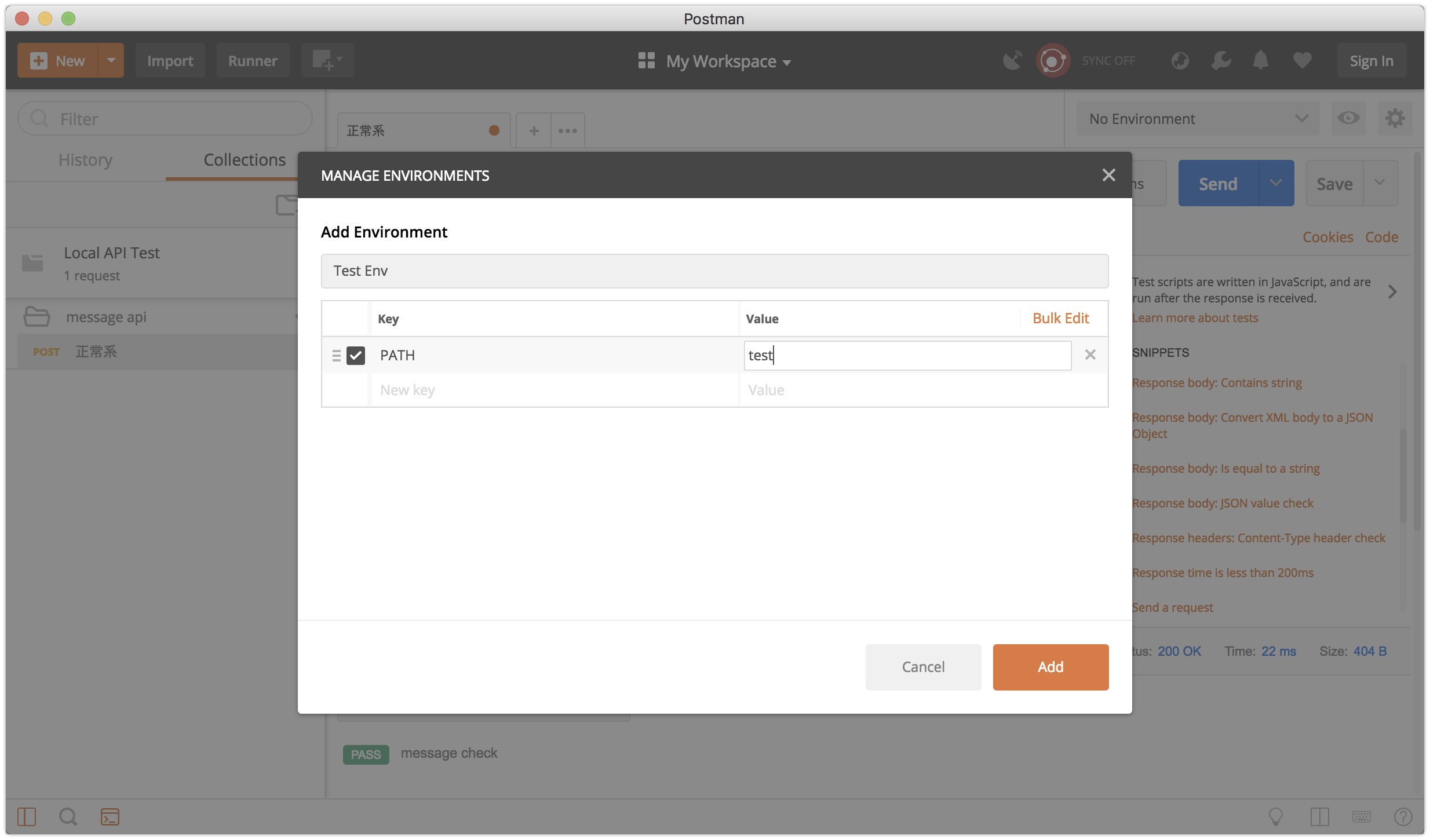This screenshot has width=1430, height=840.
Task: Click the PATH row drag handle
Action: [336, 355]
